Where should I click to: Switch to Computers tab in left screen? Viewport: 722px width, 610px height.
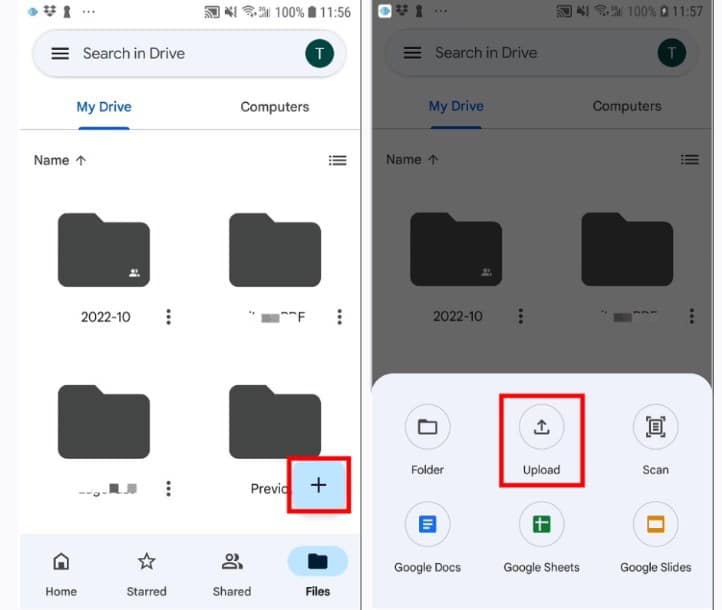coord(275,107)
